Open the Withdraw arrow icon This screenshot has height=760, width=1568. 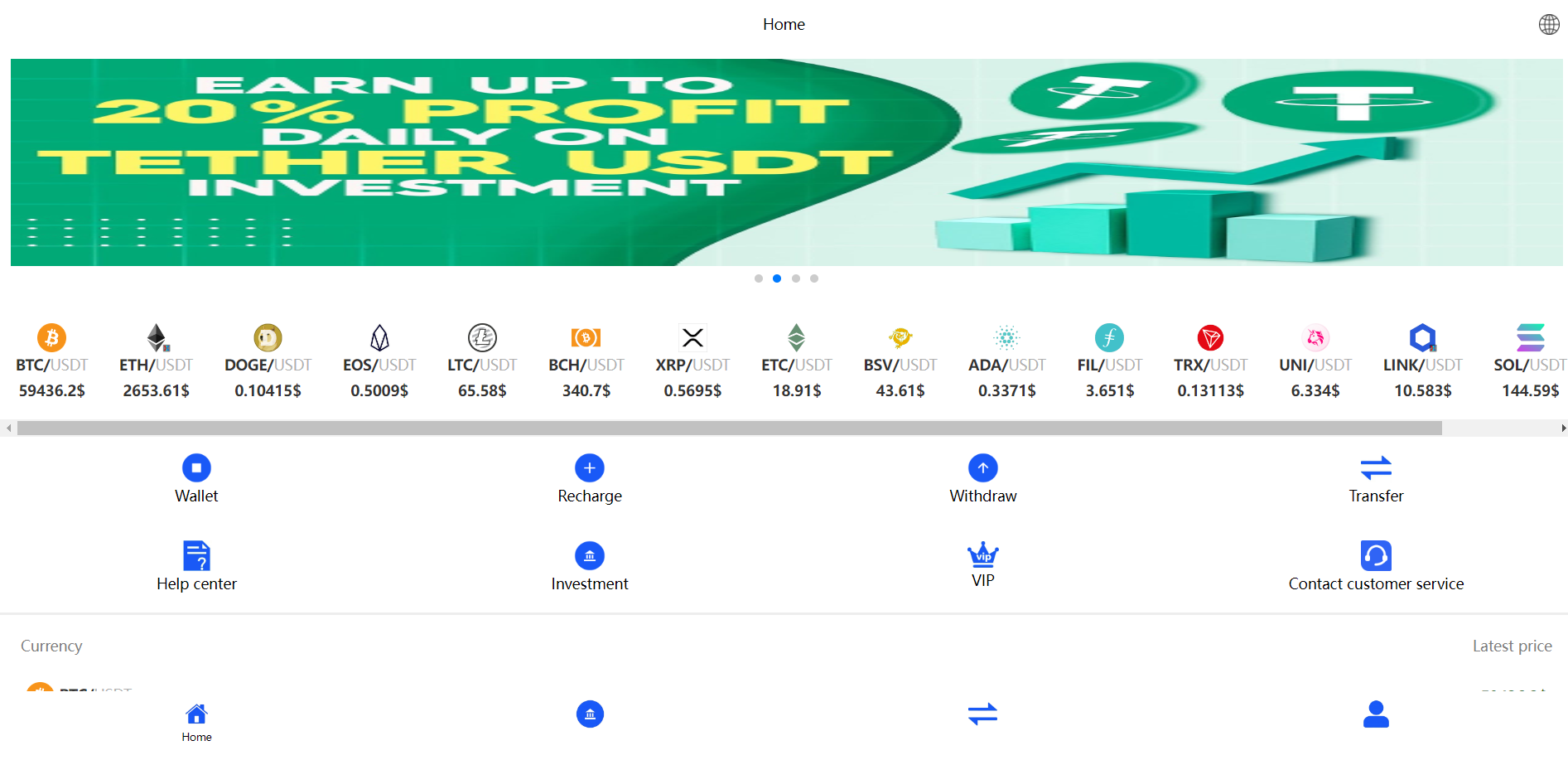(982, 467)
